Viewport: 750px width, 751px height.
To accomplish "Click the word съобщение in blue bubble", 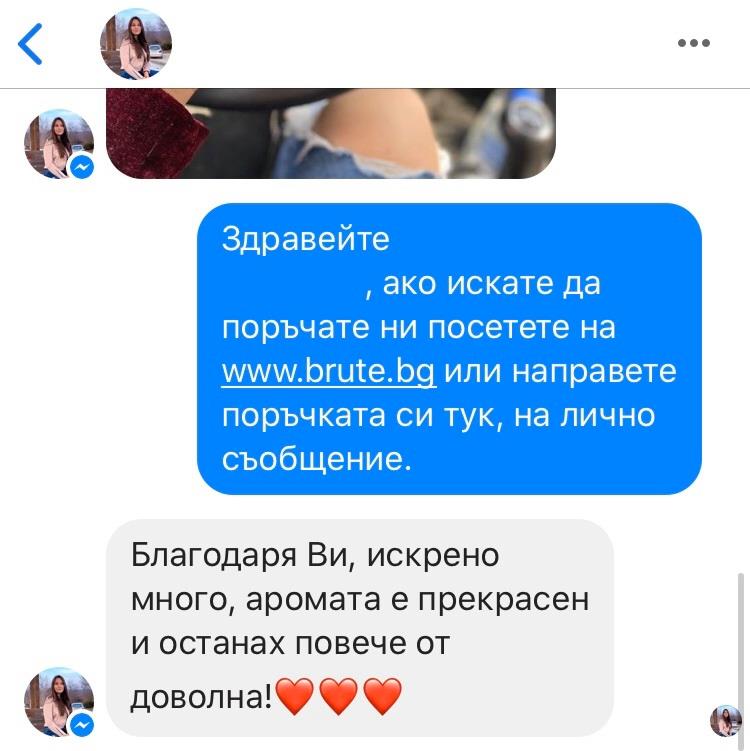I will (317, 459).
